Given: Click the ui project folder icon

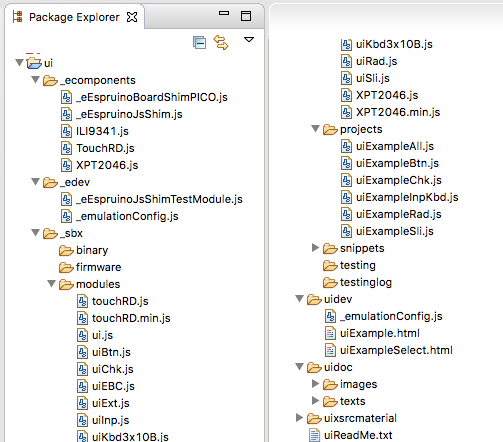Looking at the screenshot, I should pos(34,63).
